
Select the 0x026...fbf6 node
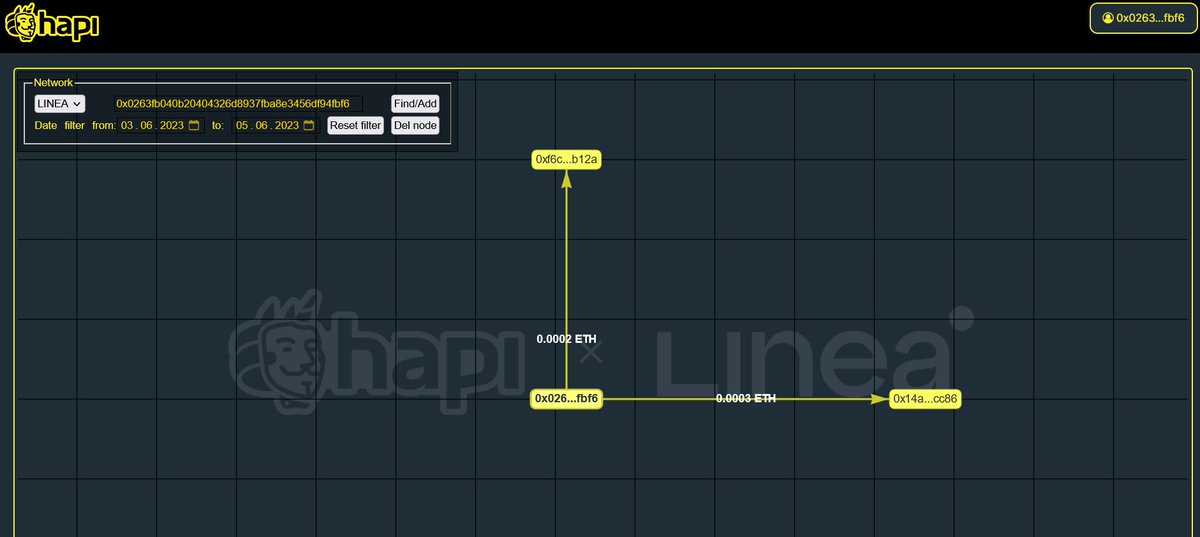click(x=566, y=399)
